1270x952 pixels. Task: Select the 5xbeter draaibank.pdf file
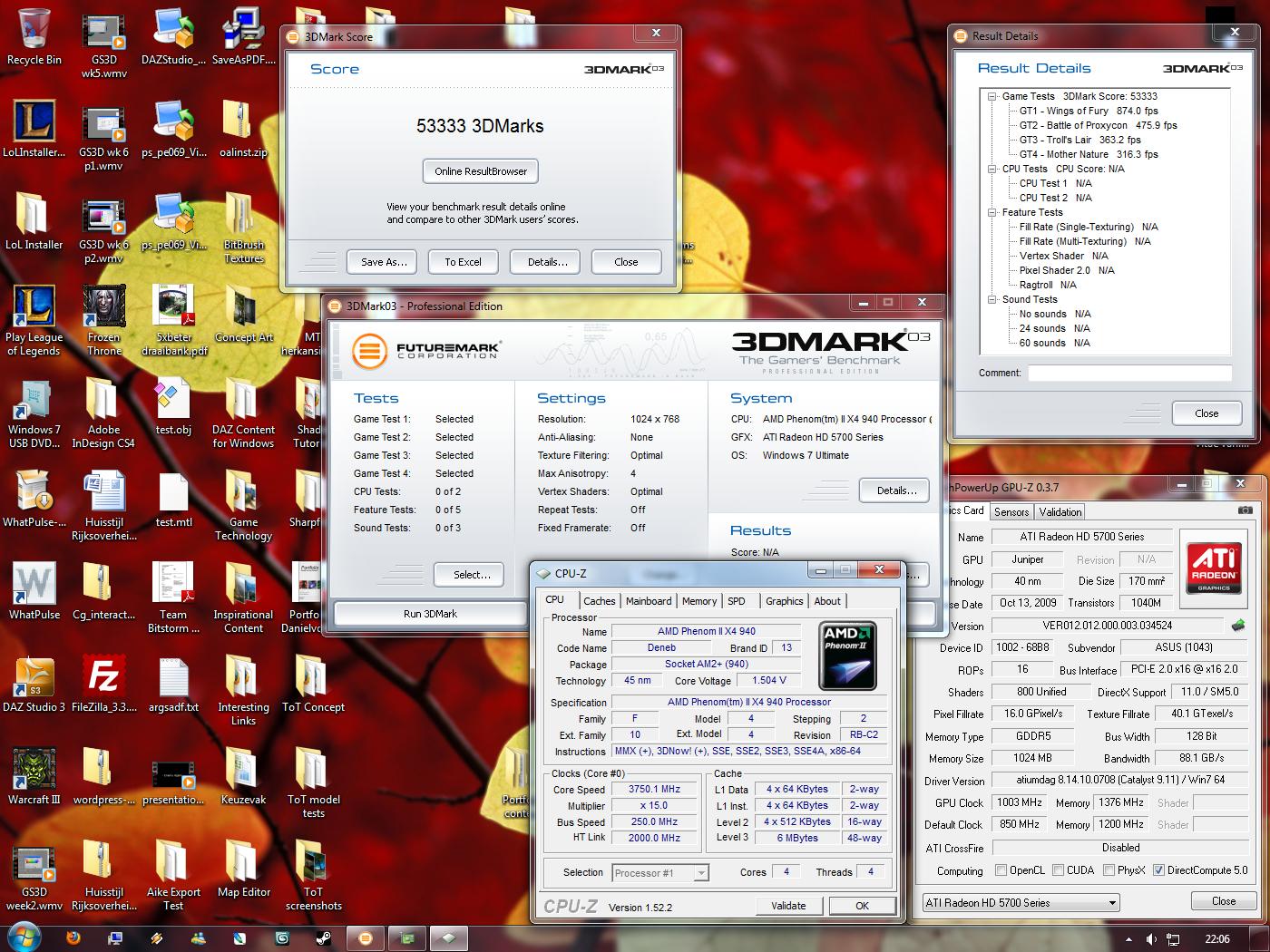pyautogui.click(x=173, y=321)
